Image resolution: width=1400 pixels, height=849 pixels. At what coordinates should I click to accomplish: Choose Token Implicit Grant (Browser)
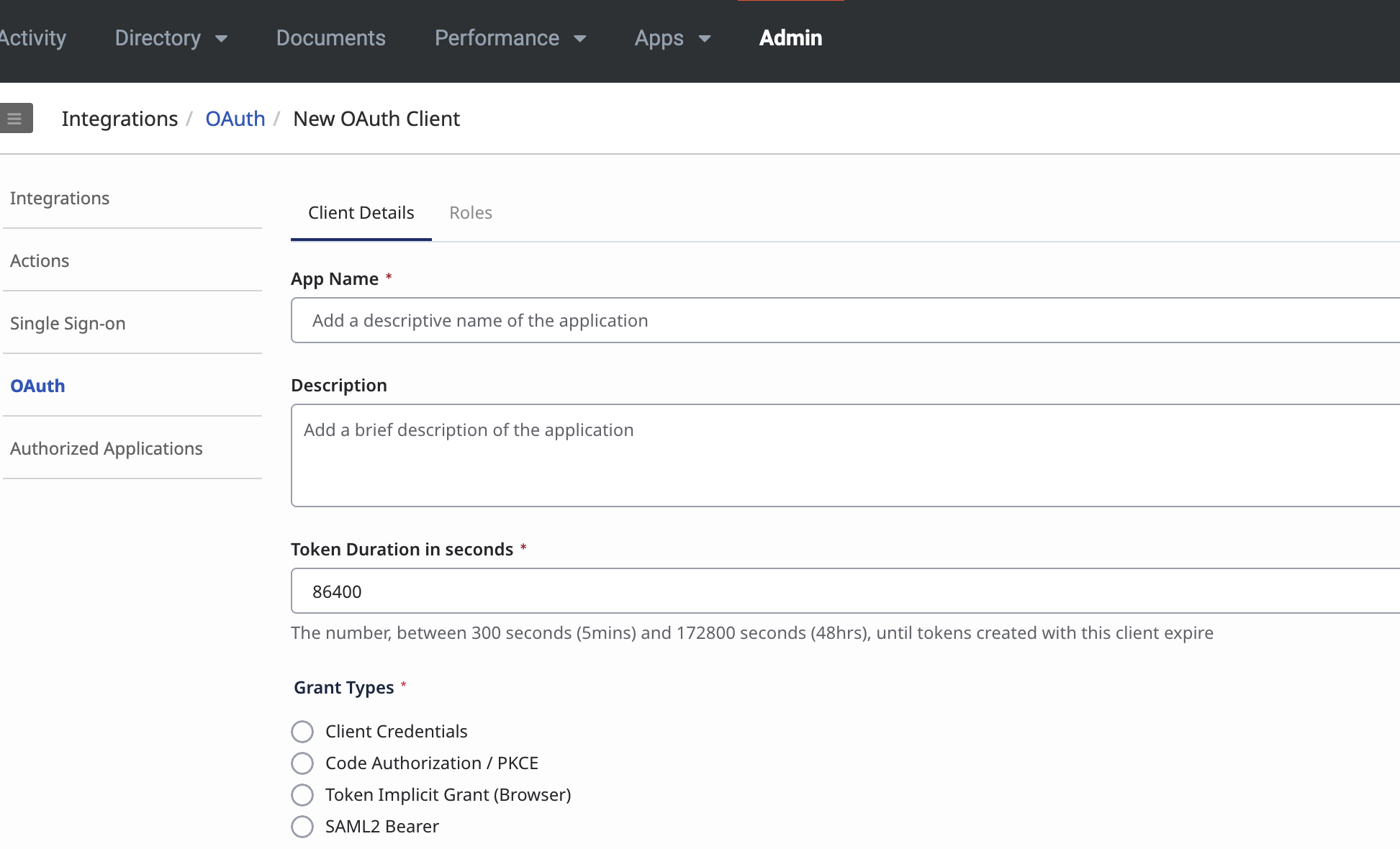(302, 795)
